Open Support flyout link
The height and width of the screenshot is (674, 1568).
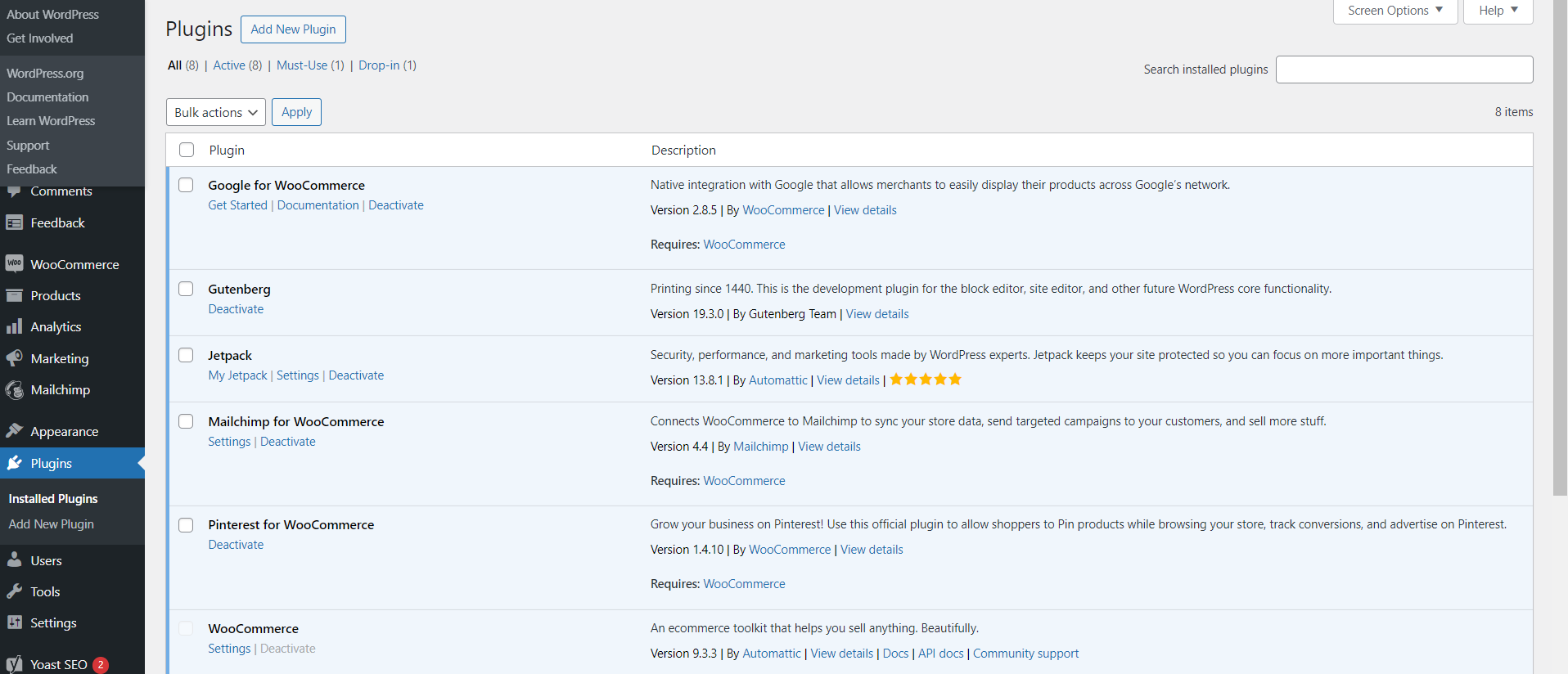click(x=28, y=146)
